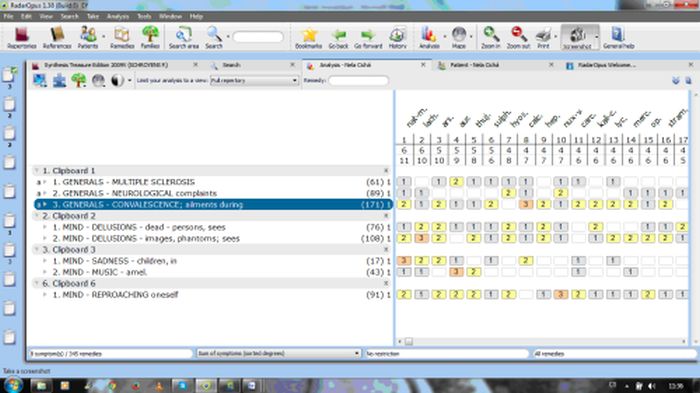Click the first clipboard icon in left sidebar

[x=9, y=74]
